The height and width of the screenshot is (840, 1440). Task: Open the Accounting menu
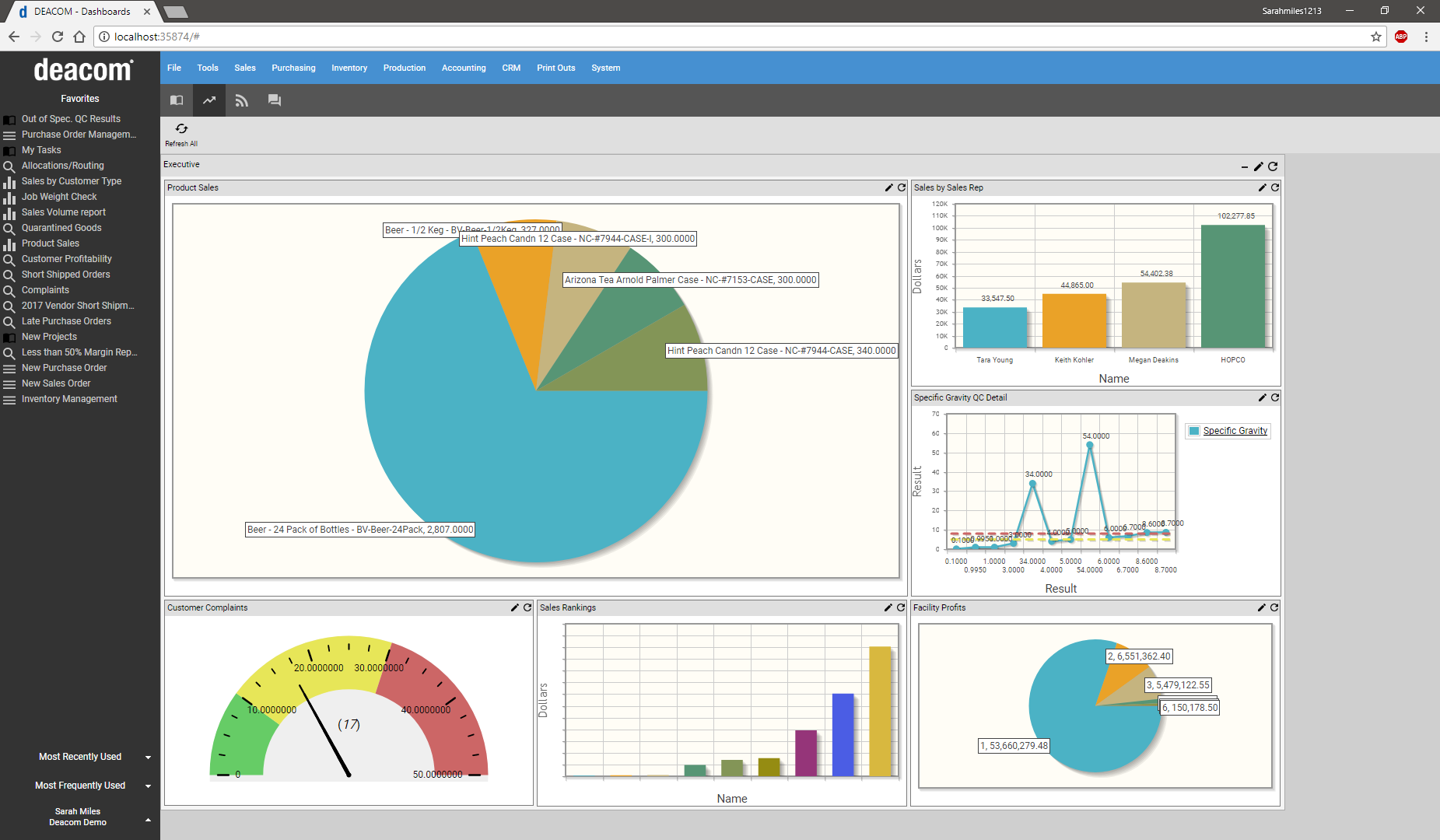coord(463,68)
